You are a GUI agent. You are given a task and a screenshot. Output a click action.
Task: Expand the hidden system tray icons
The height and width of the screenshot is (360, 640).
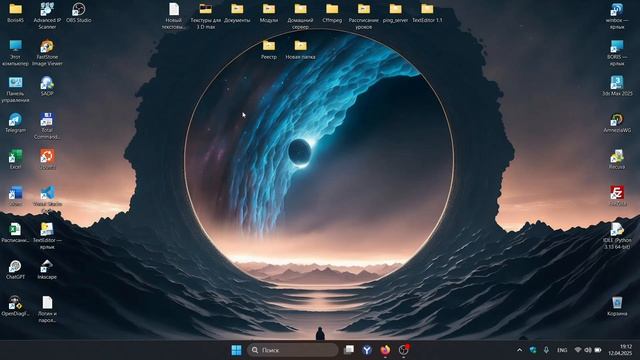point(519,350)
